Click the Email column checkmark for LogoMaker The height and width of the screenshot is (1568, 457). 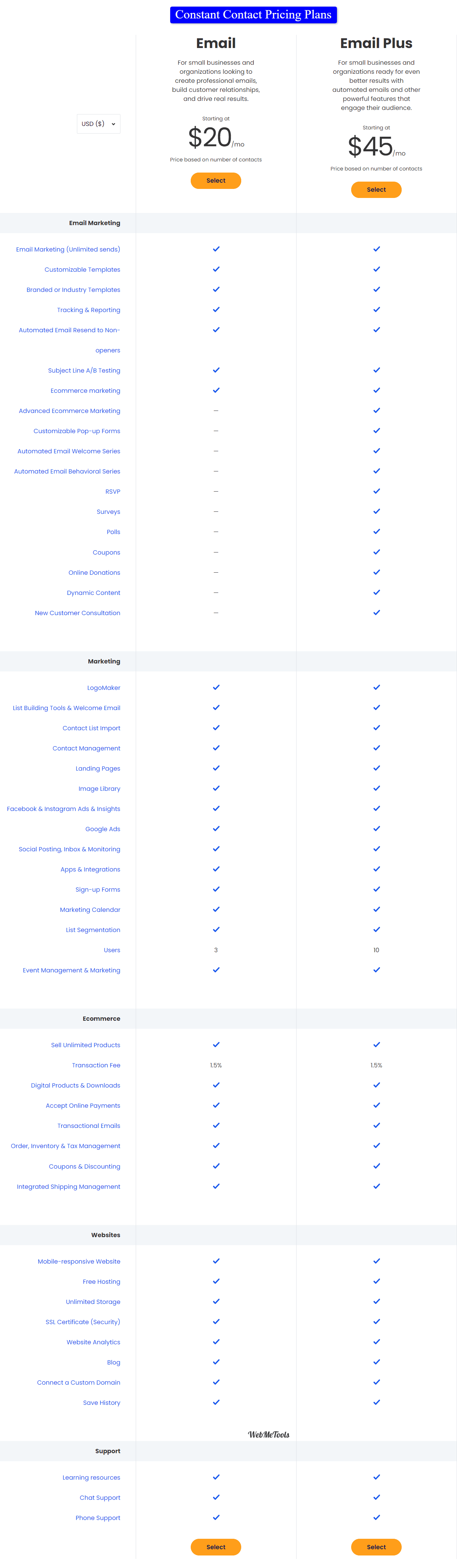[x=216, y=687]
